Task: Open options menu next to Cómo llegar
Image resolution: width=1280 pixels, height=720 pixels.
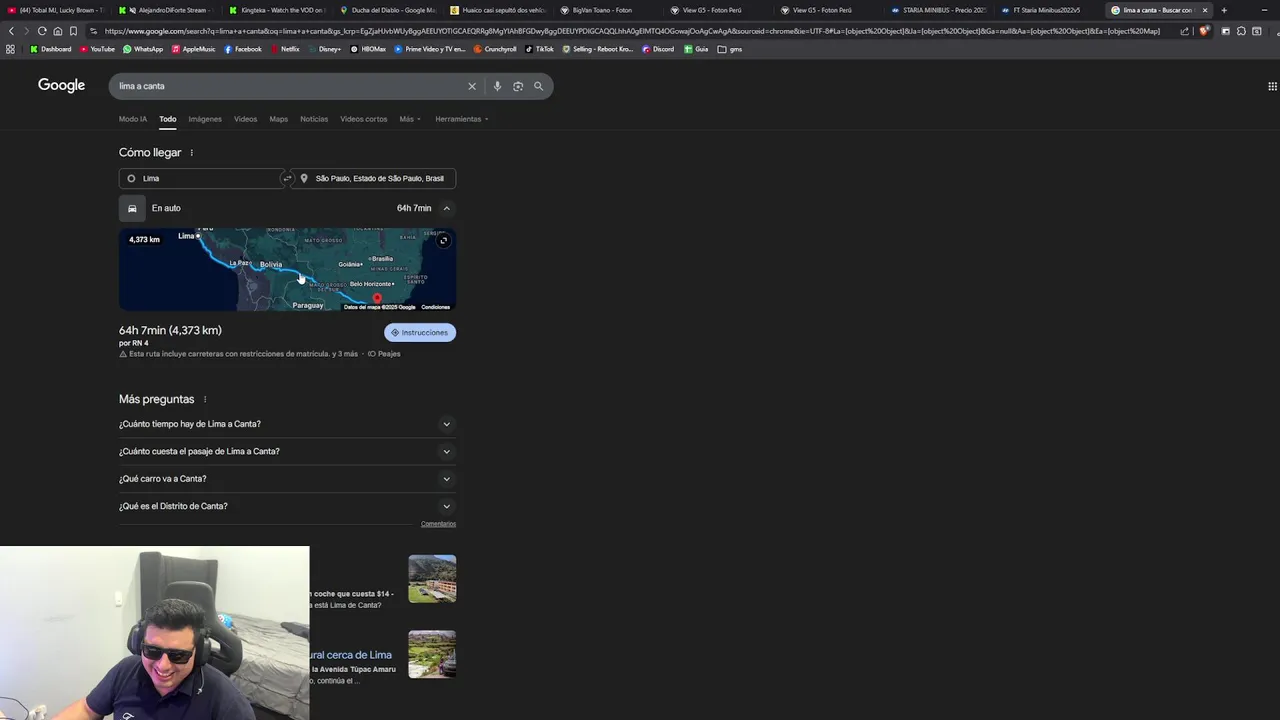Action: click(191, 153)
